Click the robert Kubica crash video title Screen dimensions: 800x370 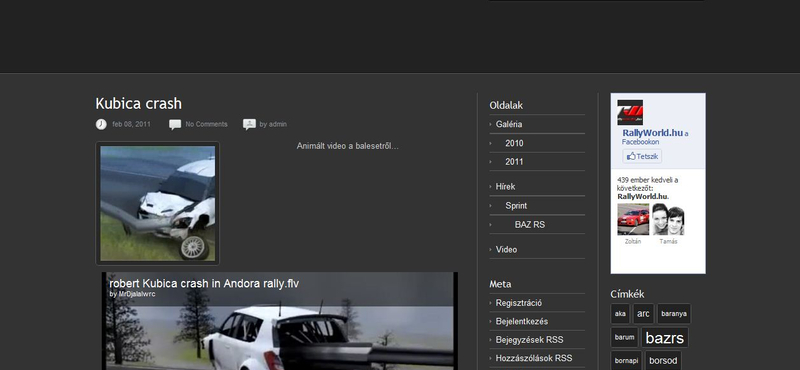(204, 283)
